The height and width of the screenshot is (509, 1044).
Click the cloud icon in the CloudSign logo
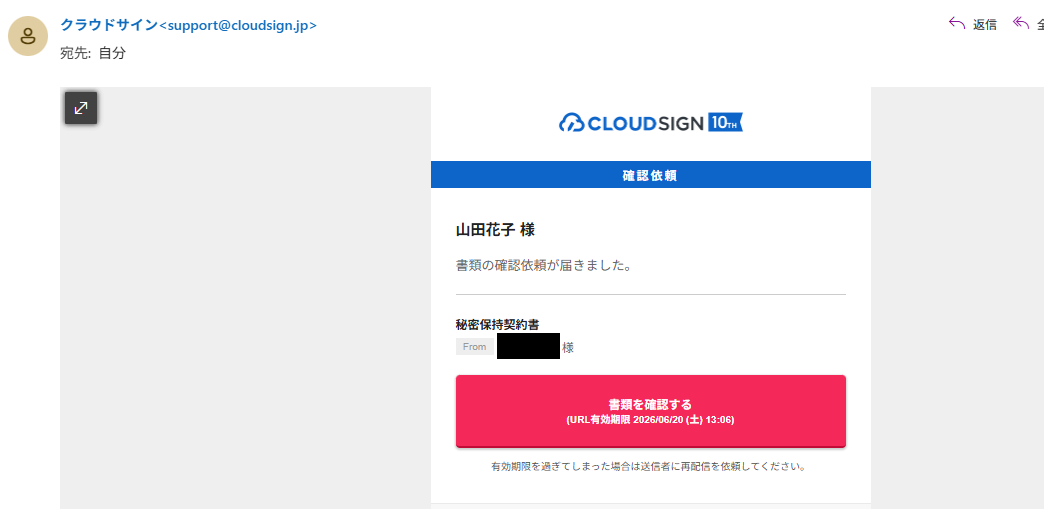571,123
